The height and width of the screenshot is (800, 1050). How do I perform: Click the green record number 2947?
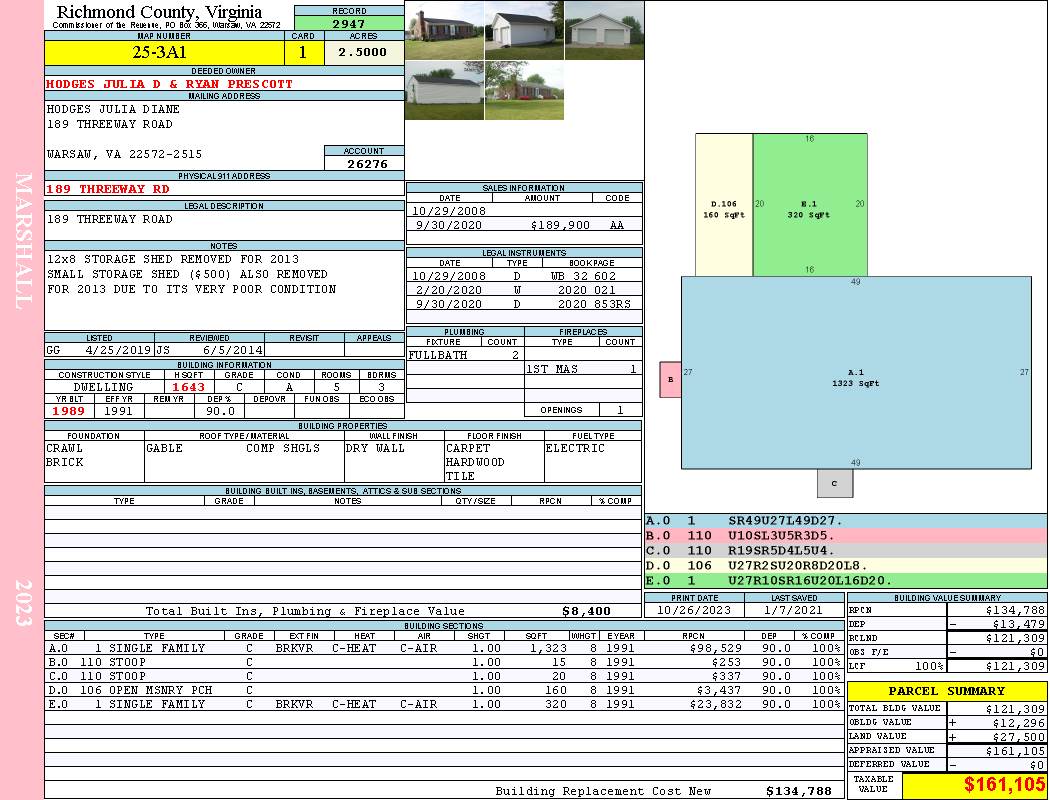pyautogui.click(x=349, y=22)
